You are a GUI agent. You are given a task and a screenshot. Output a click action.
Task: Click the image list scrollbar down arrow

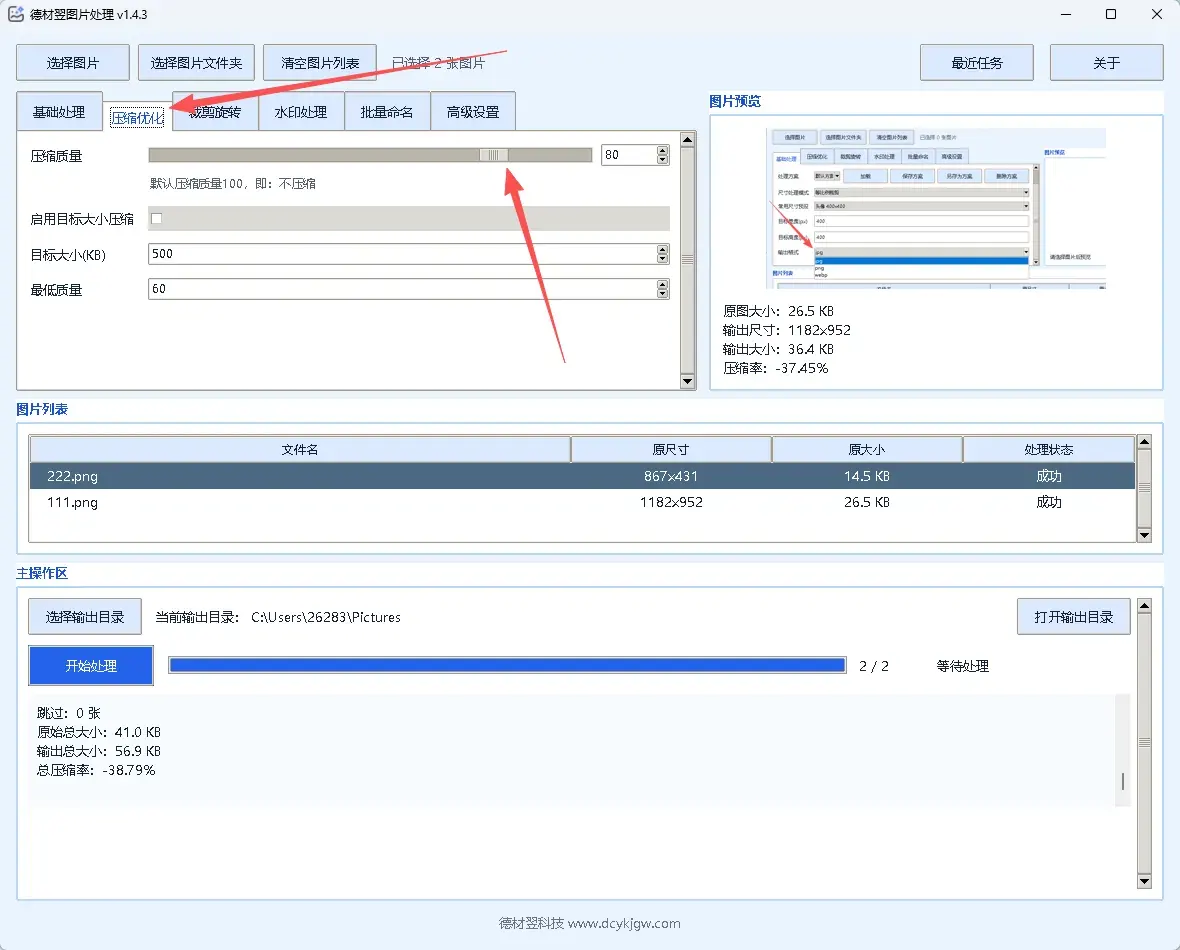[1145, 535]
